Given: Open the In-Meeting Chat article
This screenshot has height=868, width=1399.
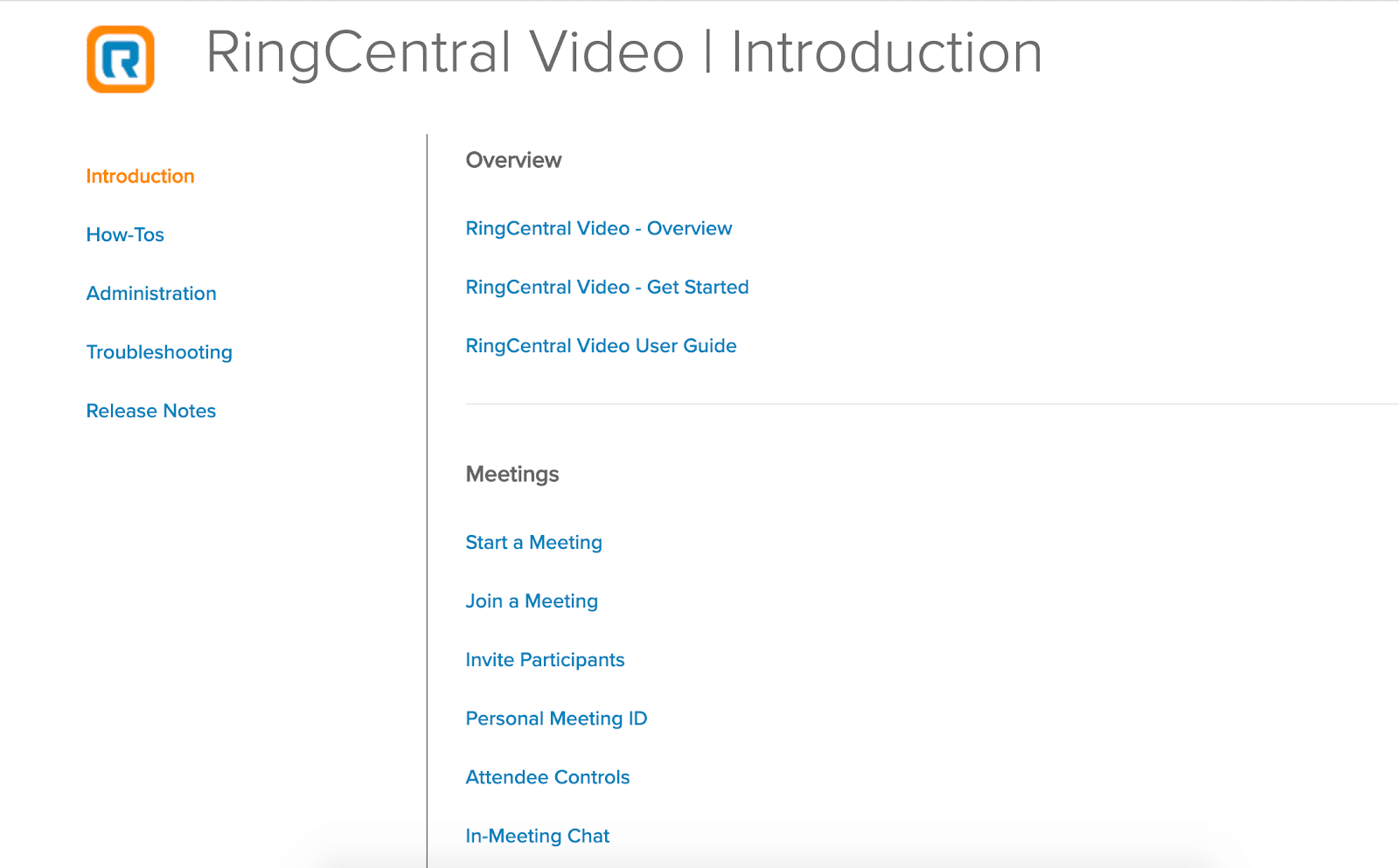Looking at the screenshot, I should pos(537,836).
